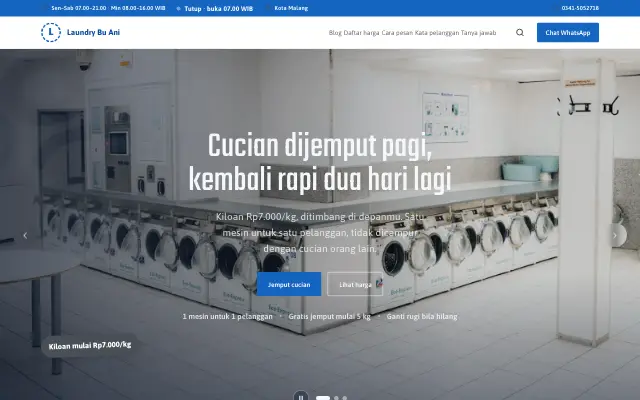Viewport: 640px width, 400px height.
Task: Click the Kiloan Rp7.000/kg description paragraph
Action: tap(320, 233)
